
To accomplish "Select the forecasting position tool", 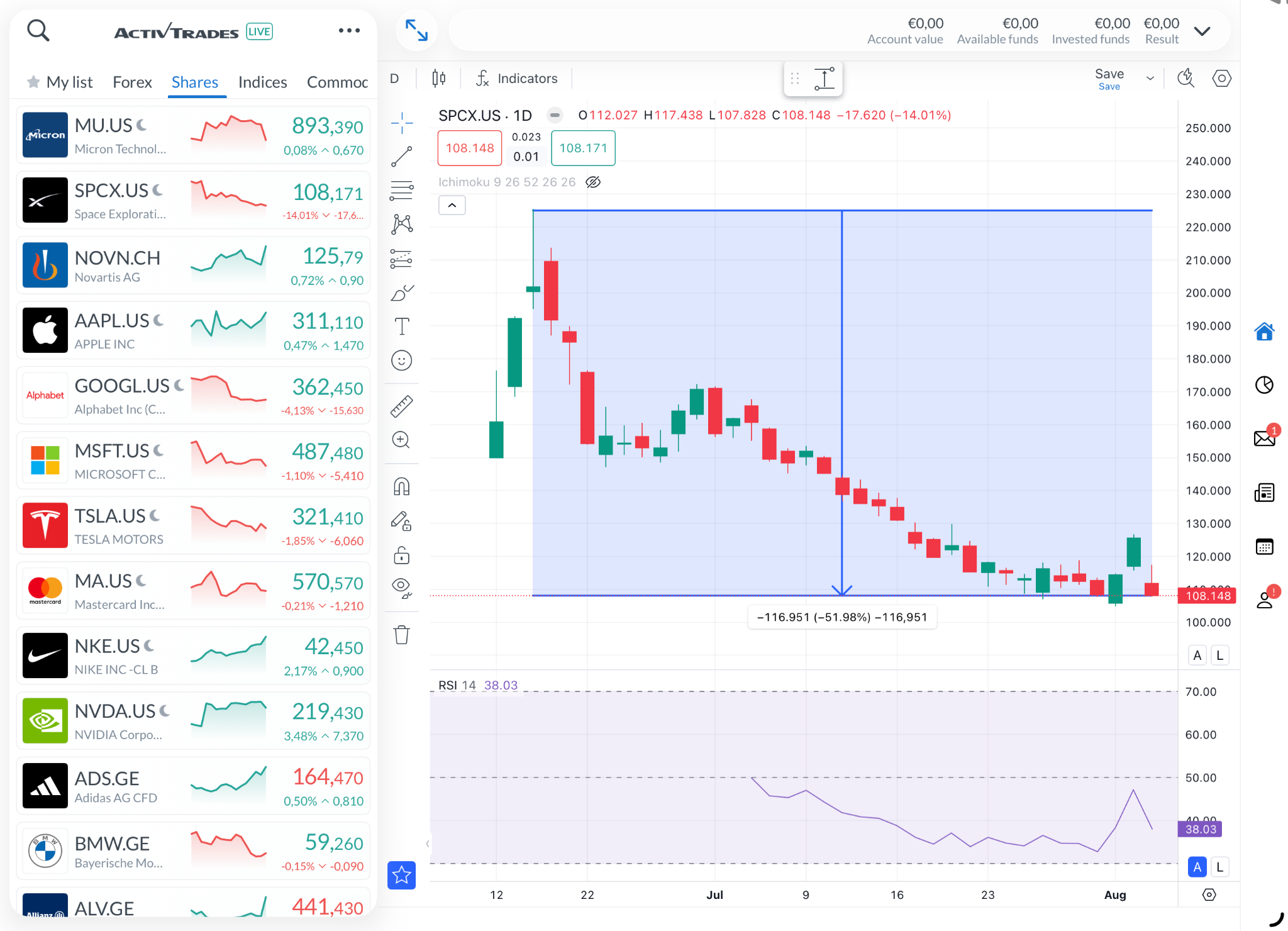I will coord(402,259).
